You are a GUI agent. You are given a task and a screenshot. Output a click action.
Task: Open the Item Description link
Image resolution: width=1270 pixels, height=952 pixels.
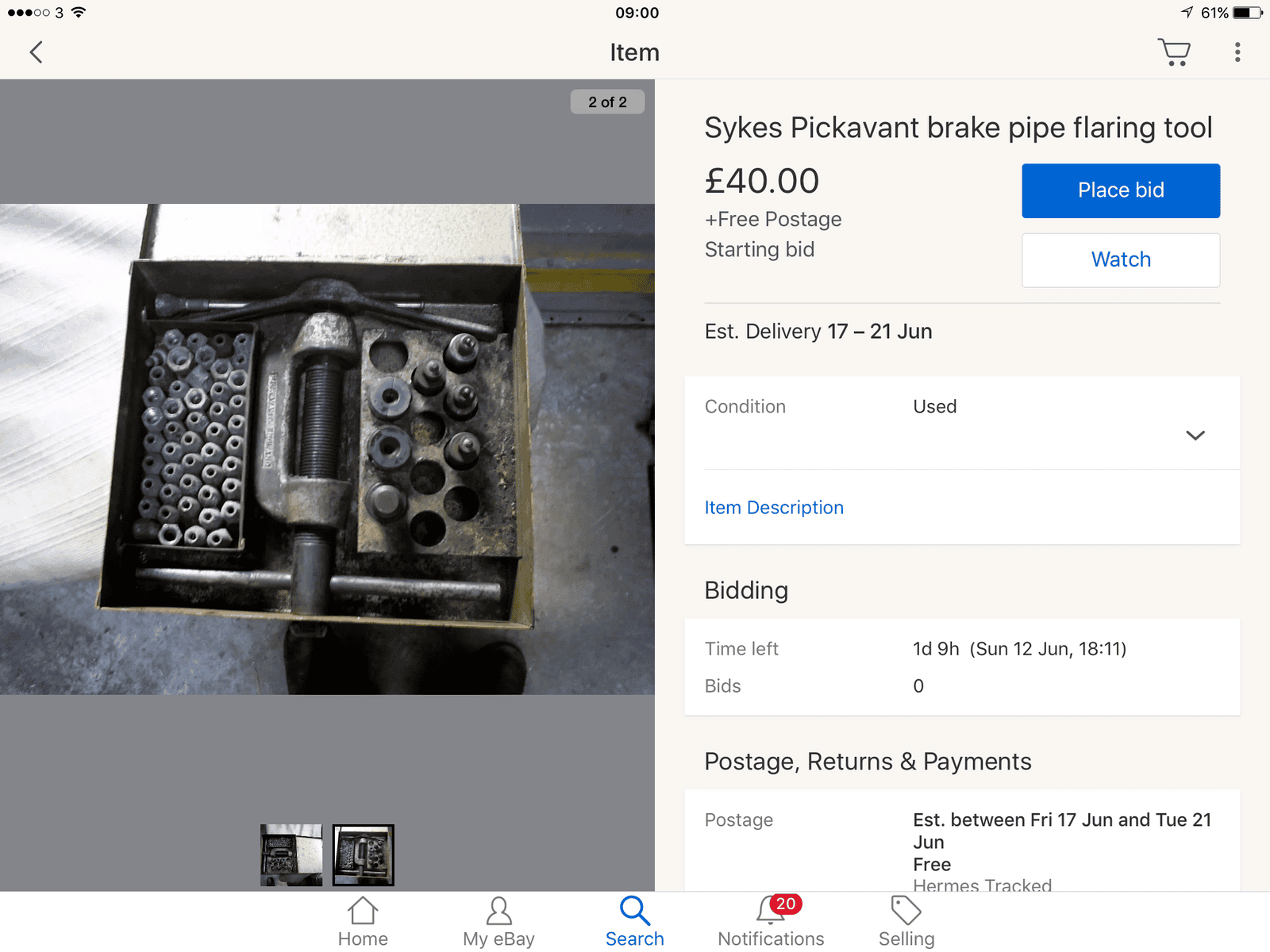coord(774,508)
